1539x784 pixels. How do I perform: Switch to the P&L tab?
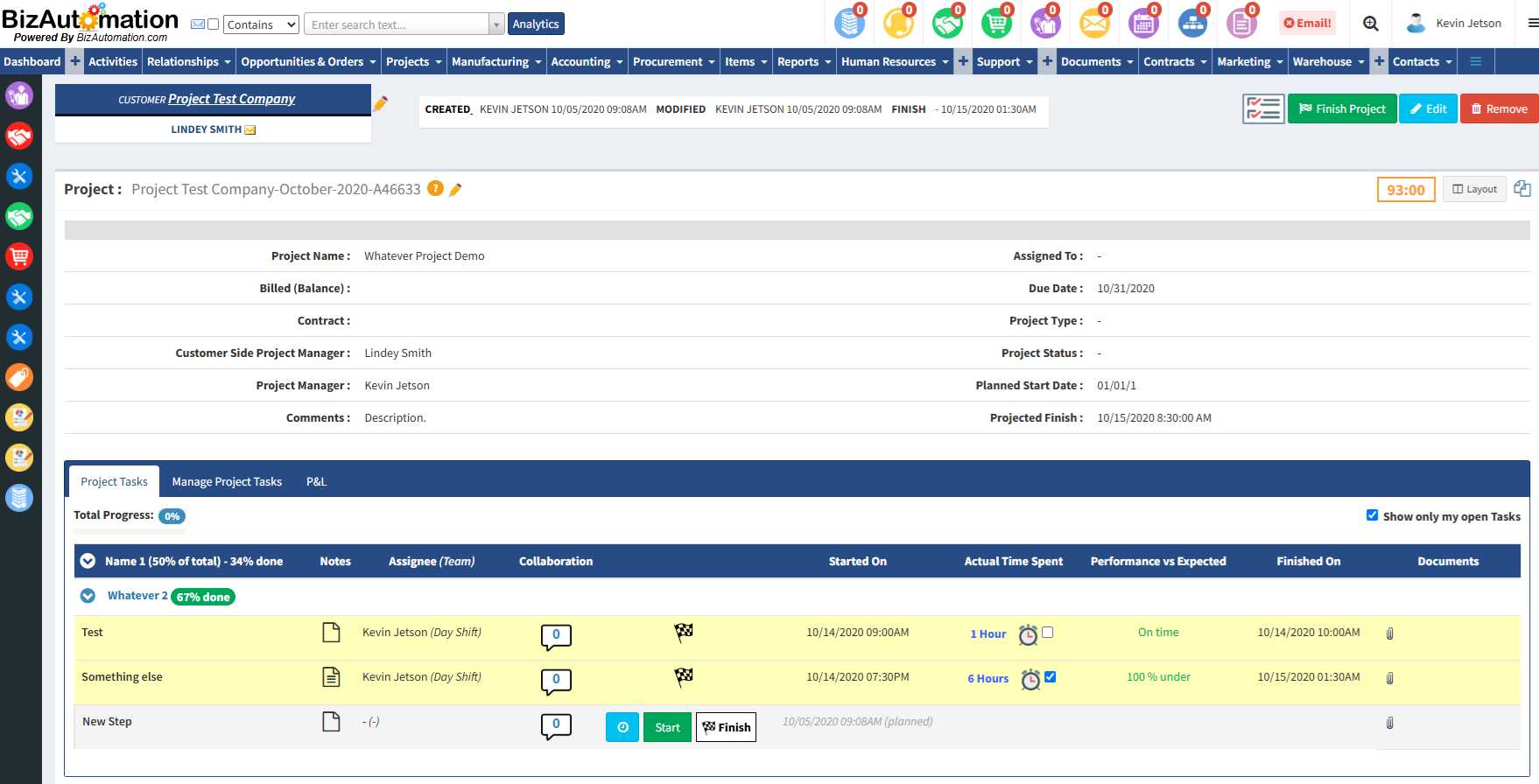pyautogui.click(x=316, y=482)
